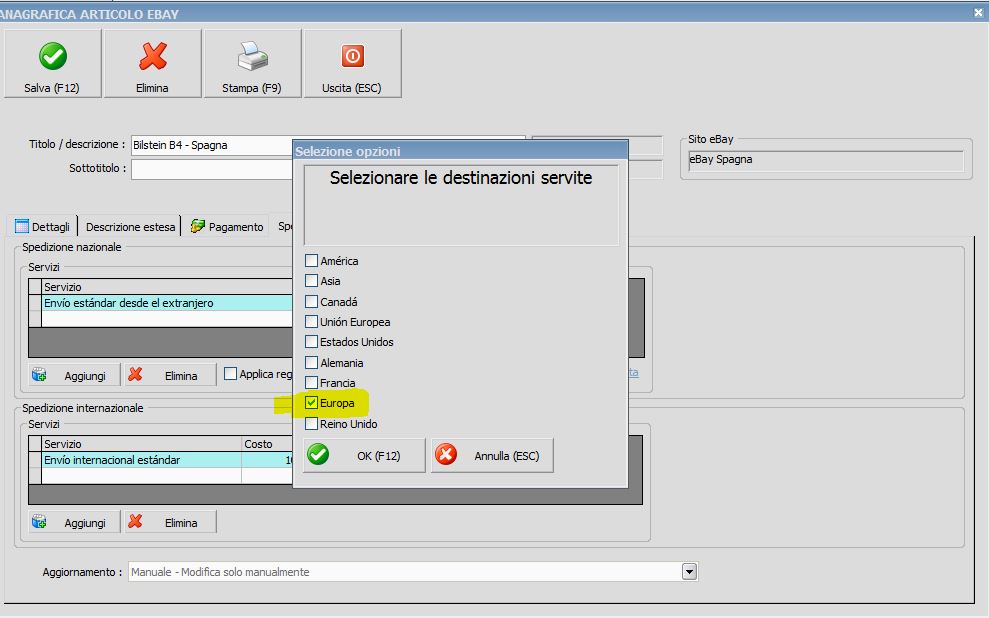Click the eBay Spagna site field
The height and width of the screenshot is (618, 989).
point(826,160)
